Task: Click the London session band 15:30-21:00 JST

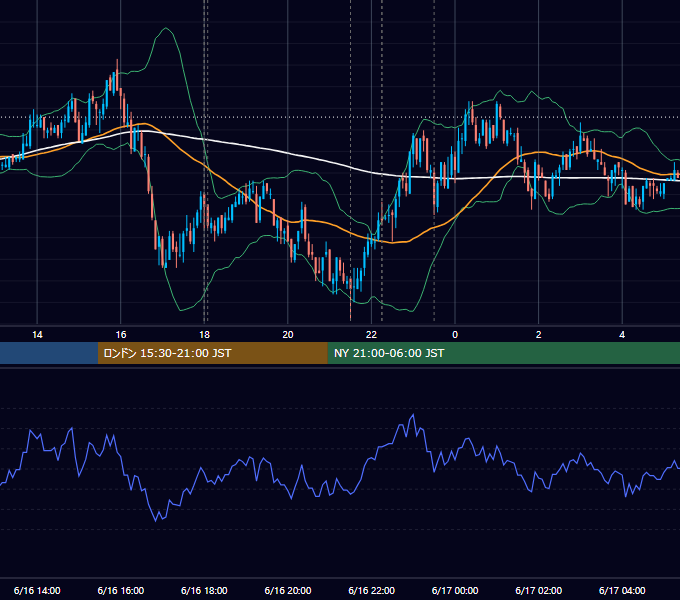Action: (212, 353)
